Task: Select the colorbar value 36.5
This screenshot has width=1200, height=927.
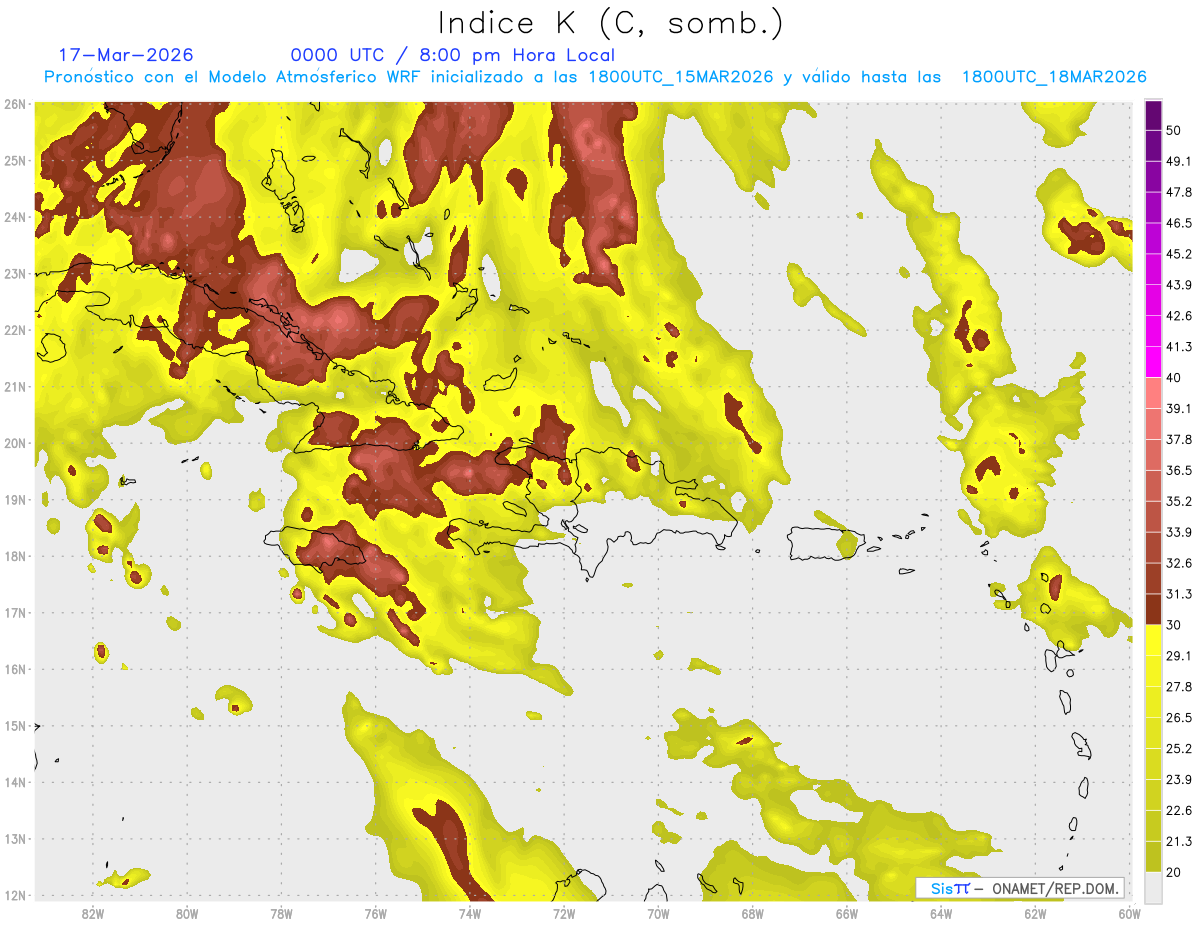Action: tap(1179, 470)
